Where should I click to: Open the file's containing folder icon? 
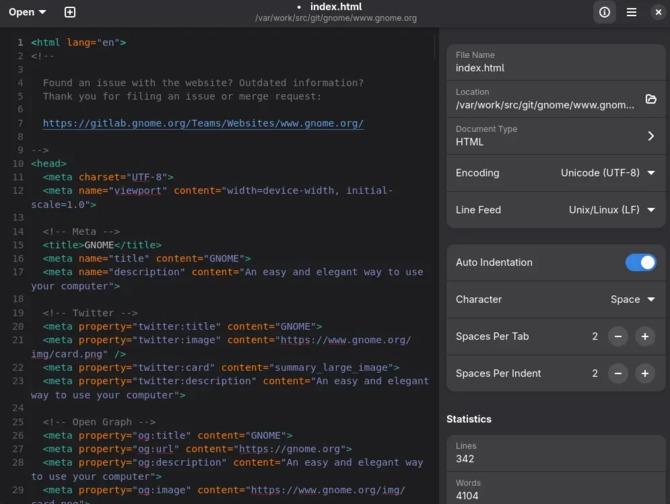[x=650, y=99]
